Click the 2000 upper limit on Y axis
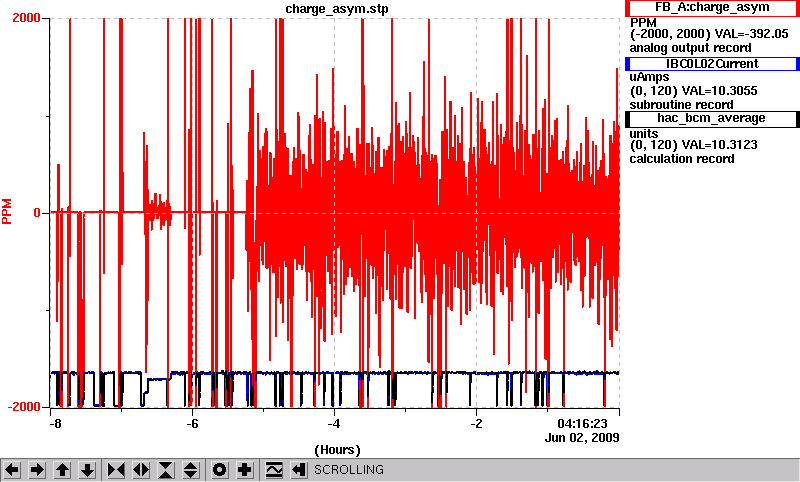This screenshot has width=800, height=482. 26,18
